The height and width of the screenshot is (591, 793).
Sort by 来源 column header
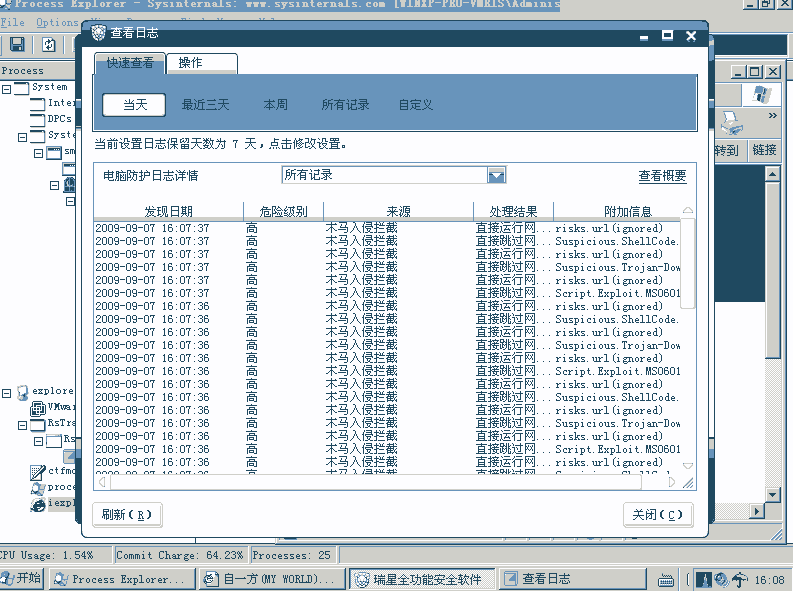[x=399, y=211]
